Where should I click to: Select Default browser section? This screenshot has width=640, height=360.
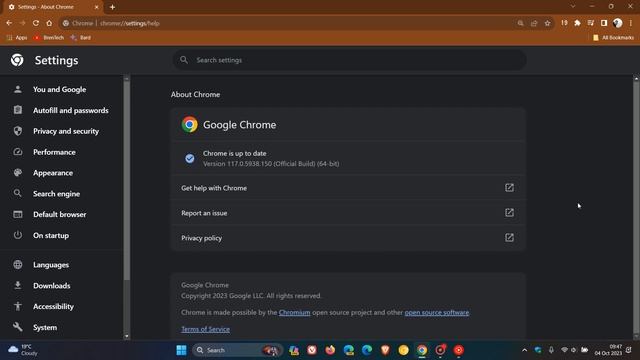tap(61, 214)
